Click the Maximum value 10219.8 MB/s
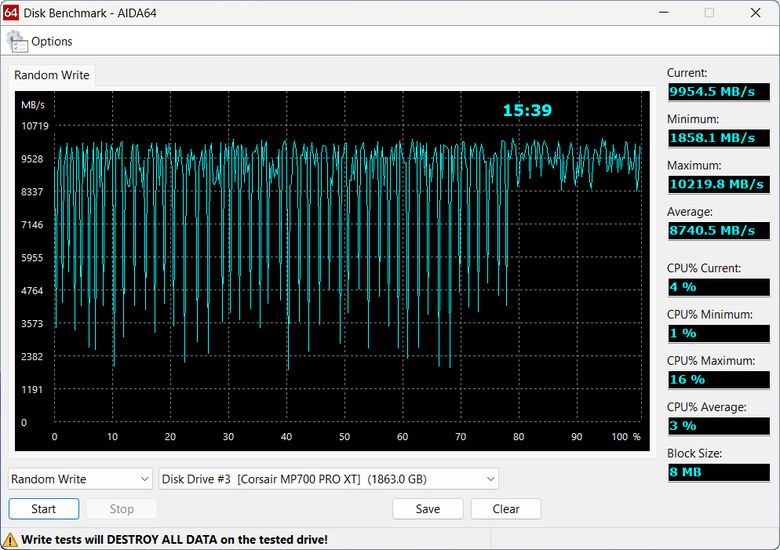 point(719,184)
